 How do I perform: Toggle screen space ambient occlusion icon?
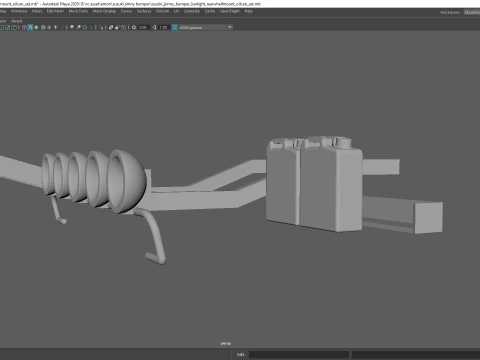pos(72,27)
